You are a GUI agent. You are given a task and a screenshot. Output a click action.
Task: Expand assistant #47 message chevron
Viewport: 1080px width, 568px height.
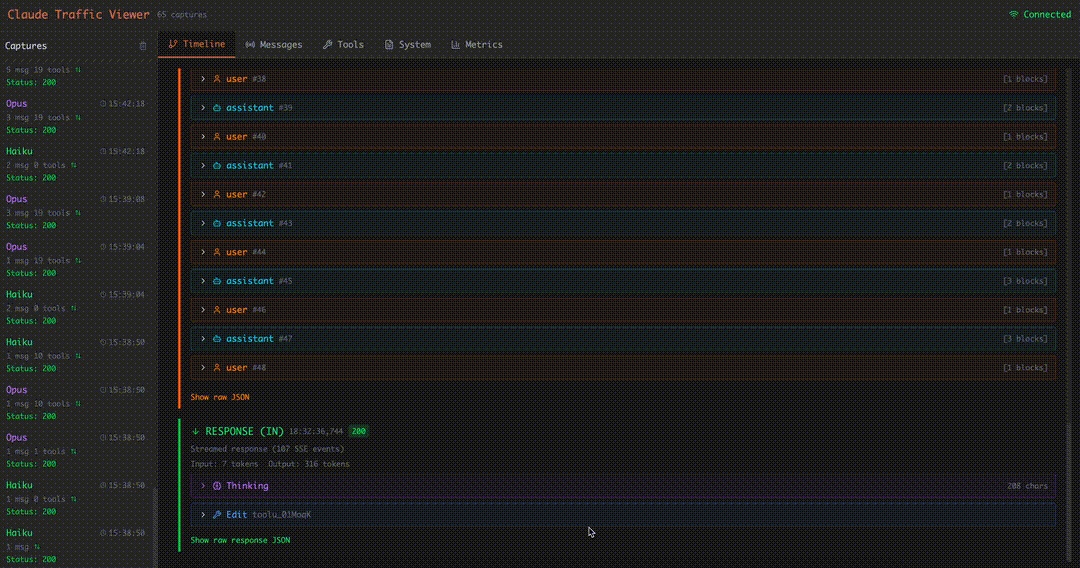coord(203,339)
